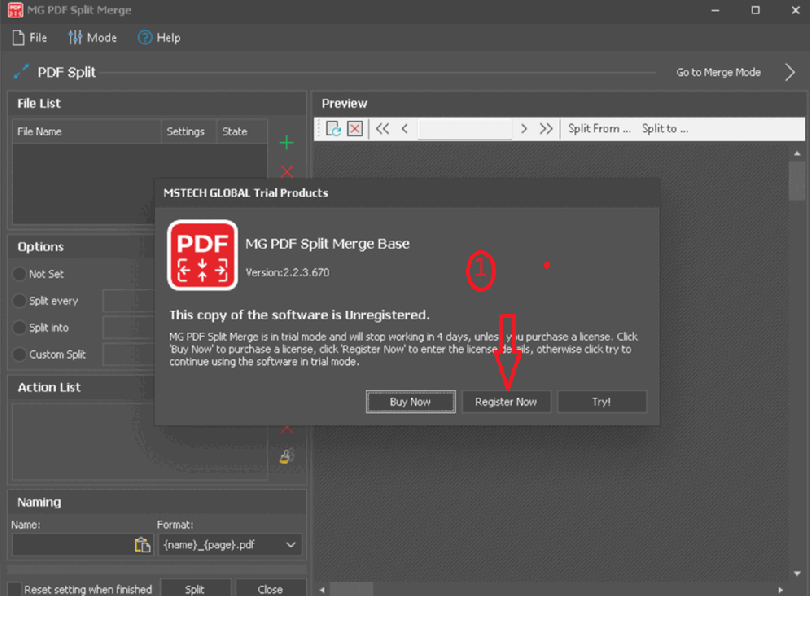Click the Settings column header

pyautogui.click(x=189, y=131)
